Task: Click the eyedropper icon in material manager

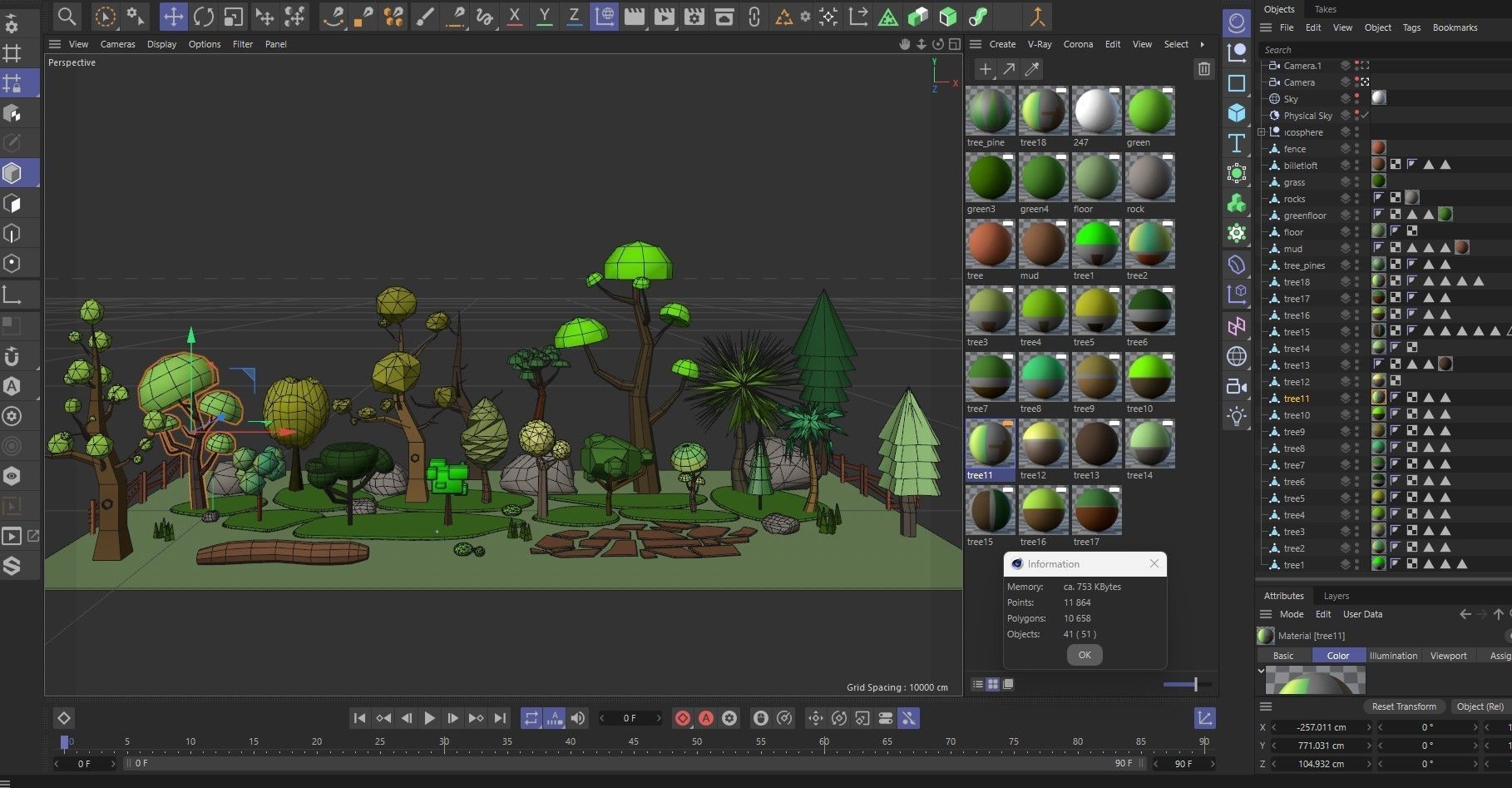Action: point(1032,69)
